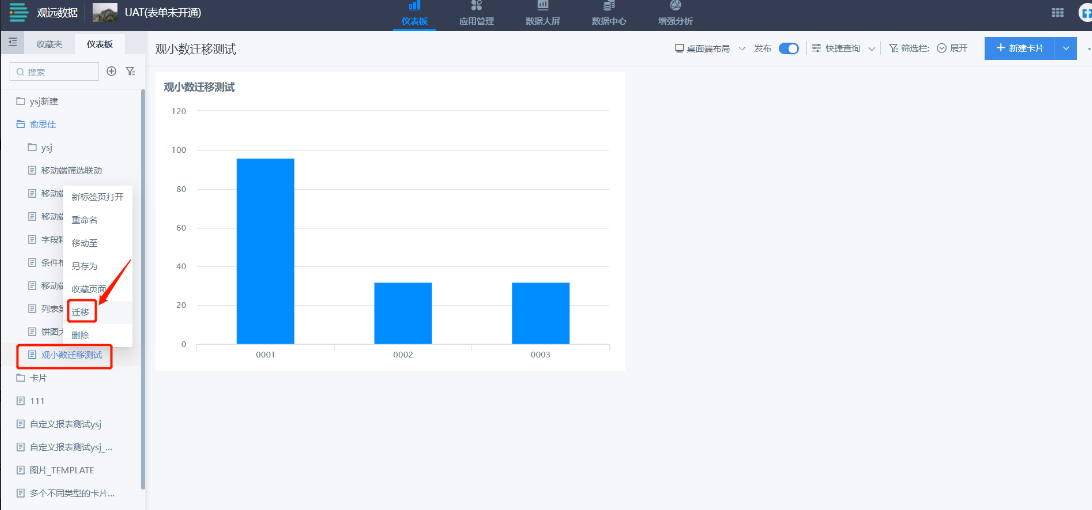
Task: Open 增强分析 in top navigation
Action: 675,13
